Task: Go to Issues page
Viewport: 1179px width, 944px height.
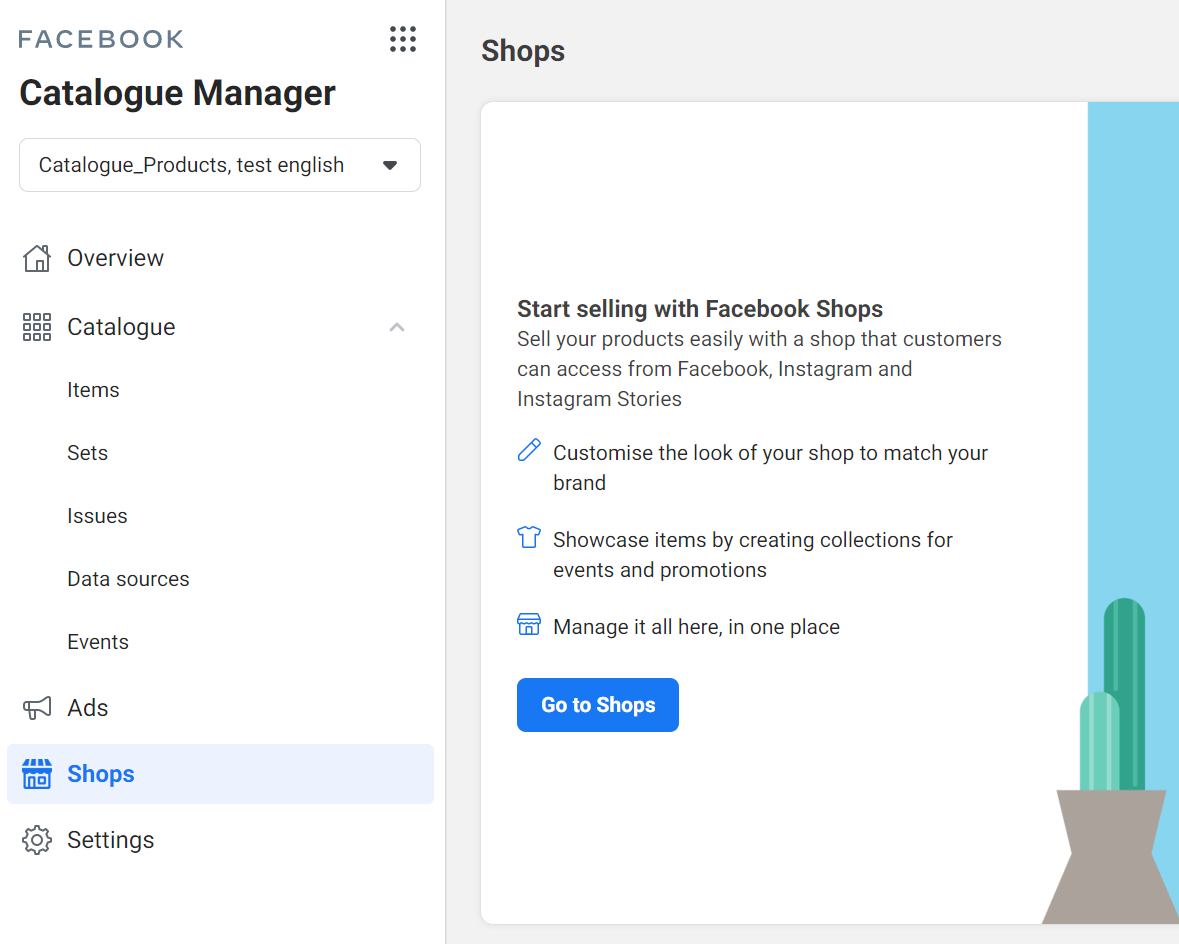Action: (97, 516)
